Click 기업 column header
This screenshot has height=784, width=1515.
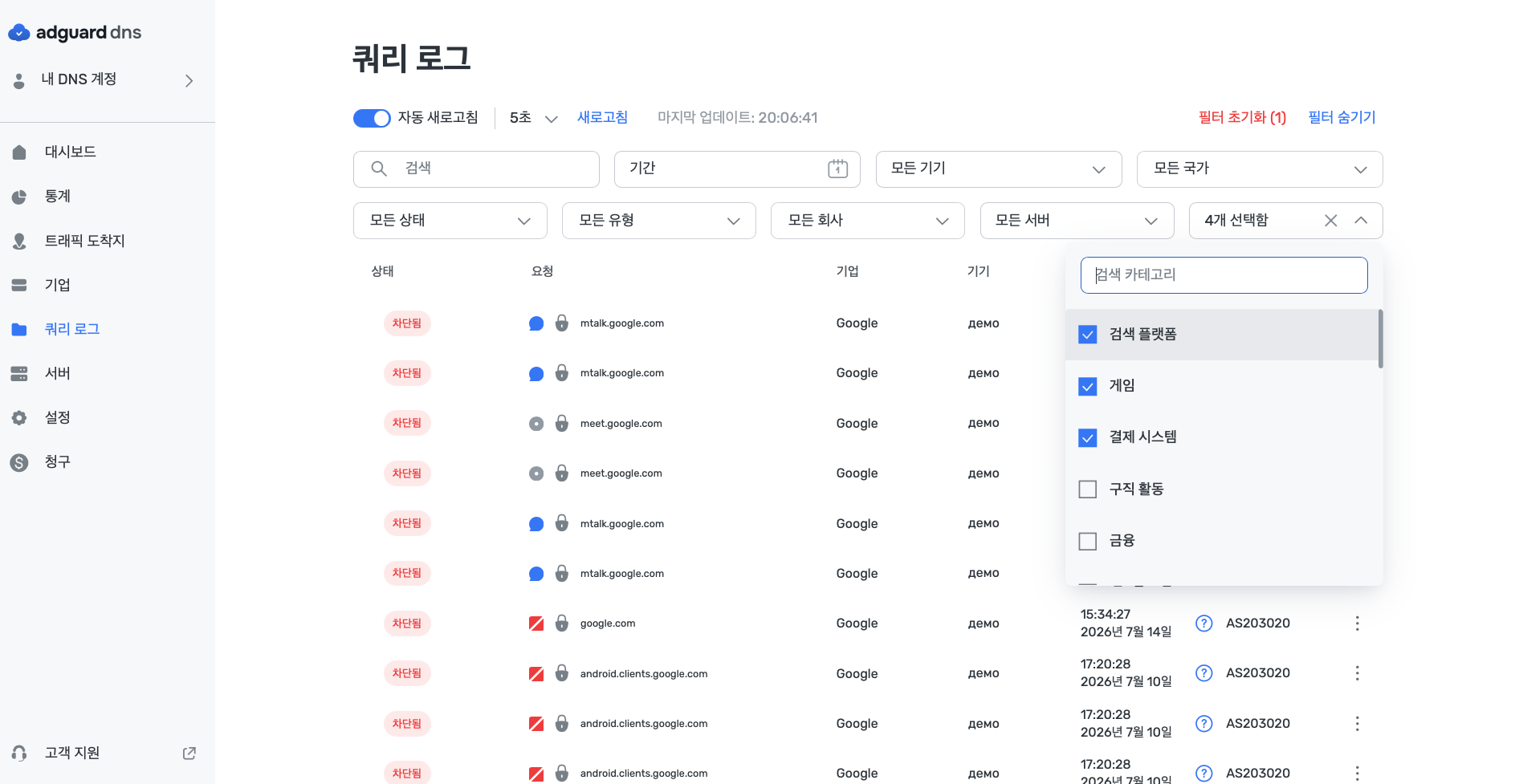click(848, 271)
